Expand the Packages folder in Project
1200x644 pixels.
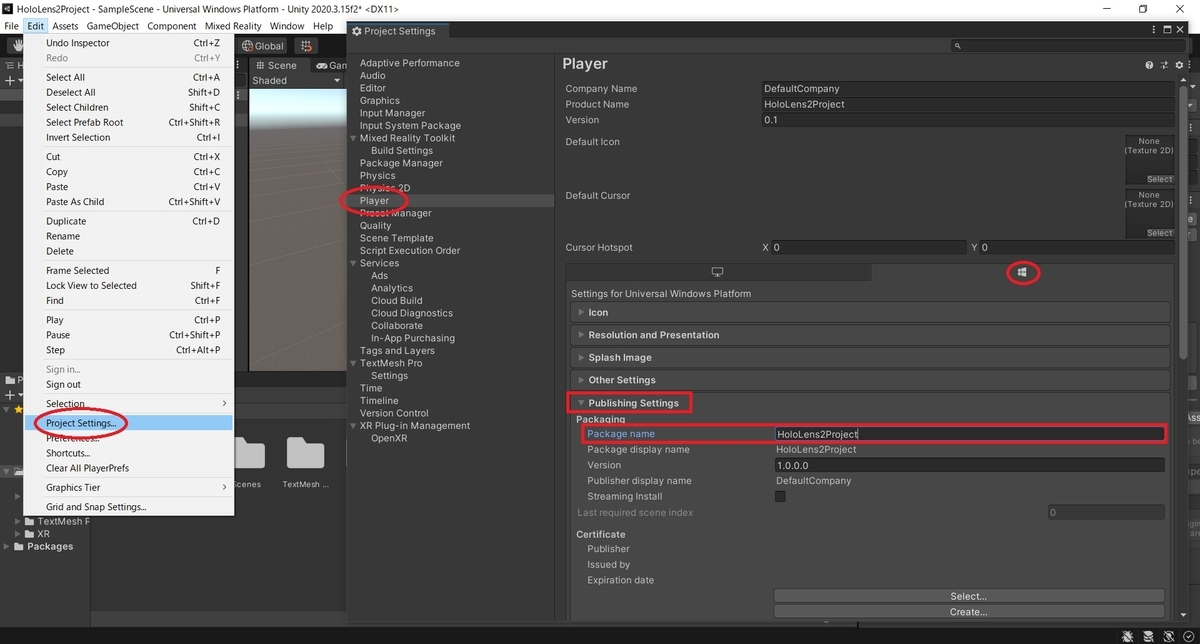tap(8, 547)
